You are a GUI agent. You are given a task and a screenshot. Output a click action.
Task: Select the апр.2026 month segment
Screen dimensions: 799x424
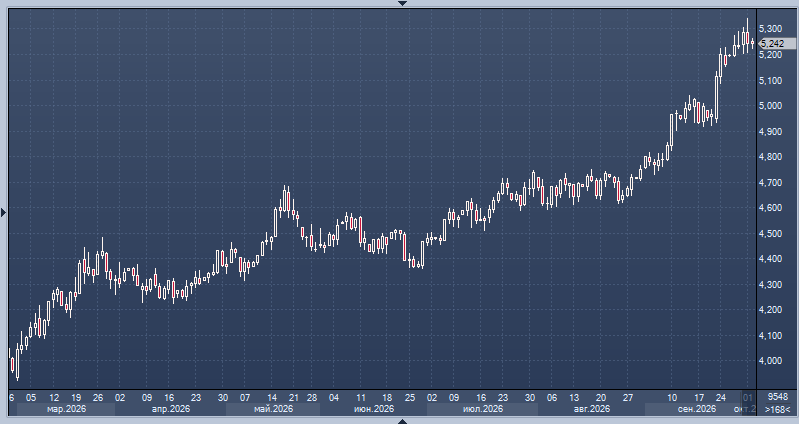[x=171, y=409]
